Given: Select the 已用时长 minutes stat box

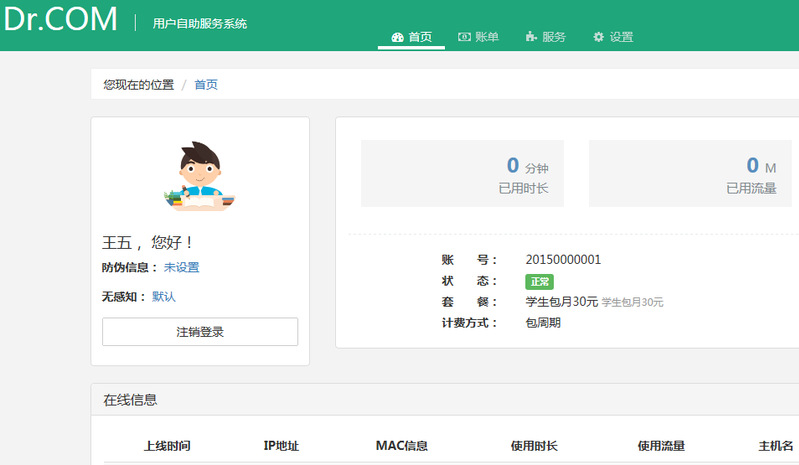Looking at the screenshot, I should (x=462, y=173).
